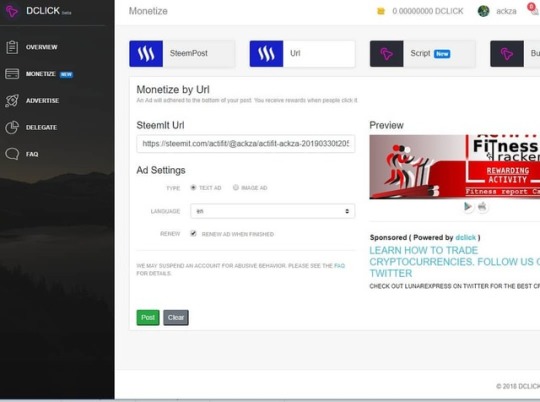
Task: Click the Monetize card icon
Action: click(12, 74)
